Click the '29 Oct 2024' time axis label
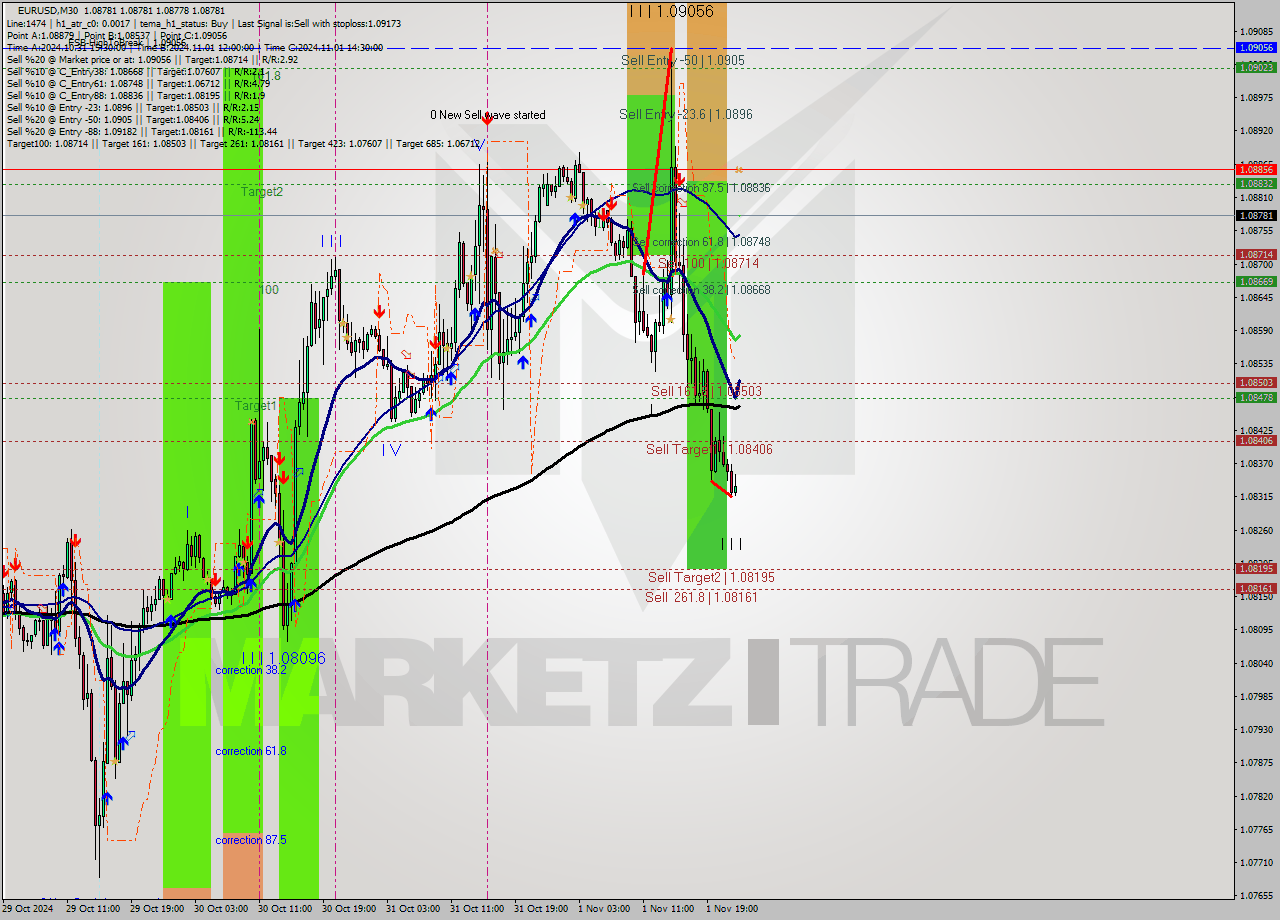 coord(27,909)
